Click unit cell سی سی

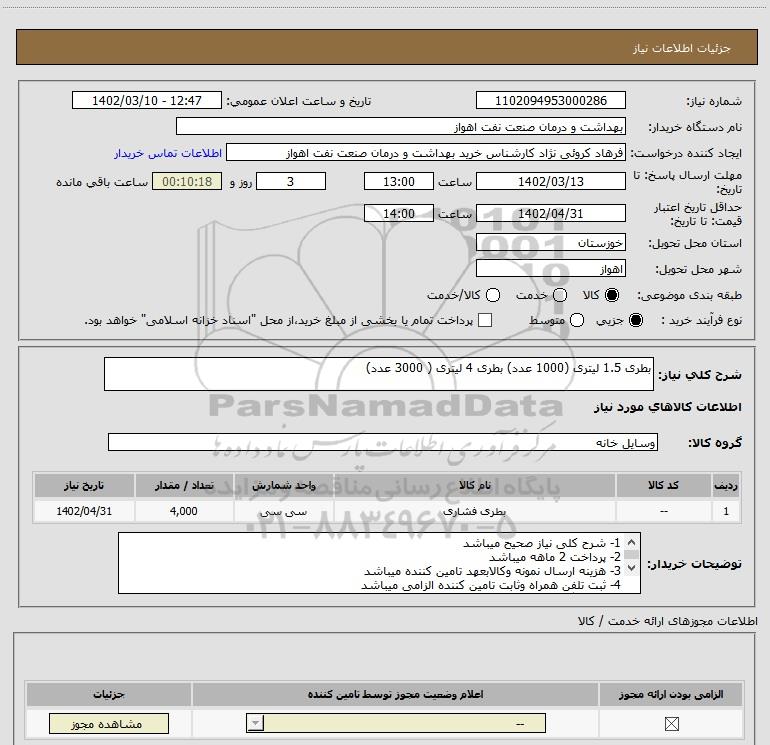[x=283, y=511]
